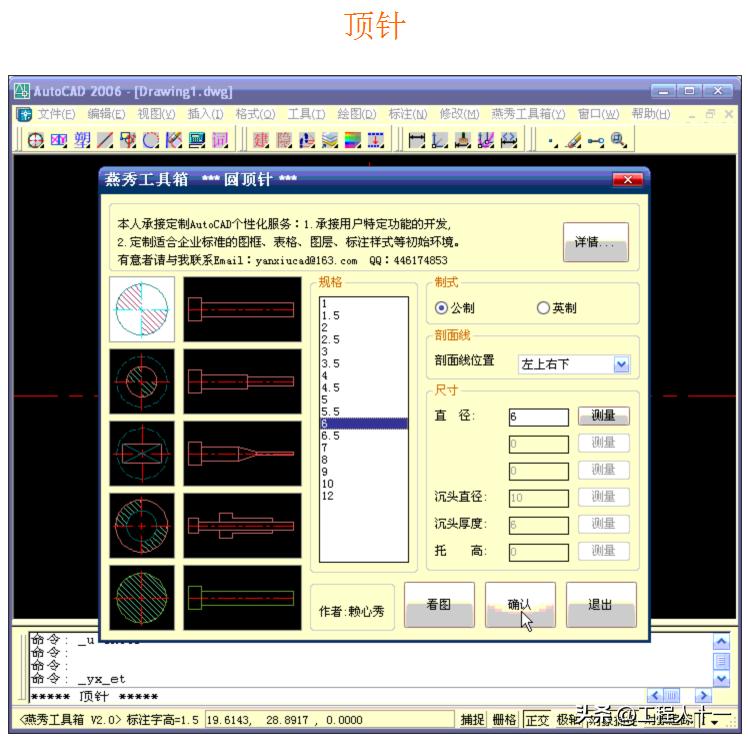Click the 建 layer toolbar icon

261,140
